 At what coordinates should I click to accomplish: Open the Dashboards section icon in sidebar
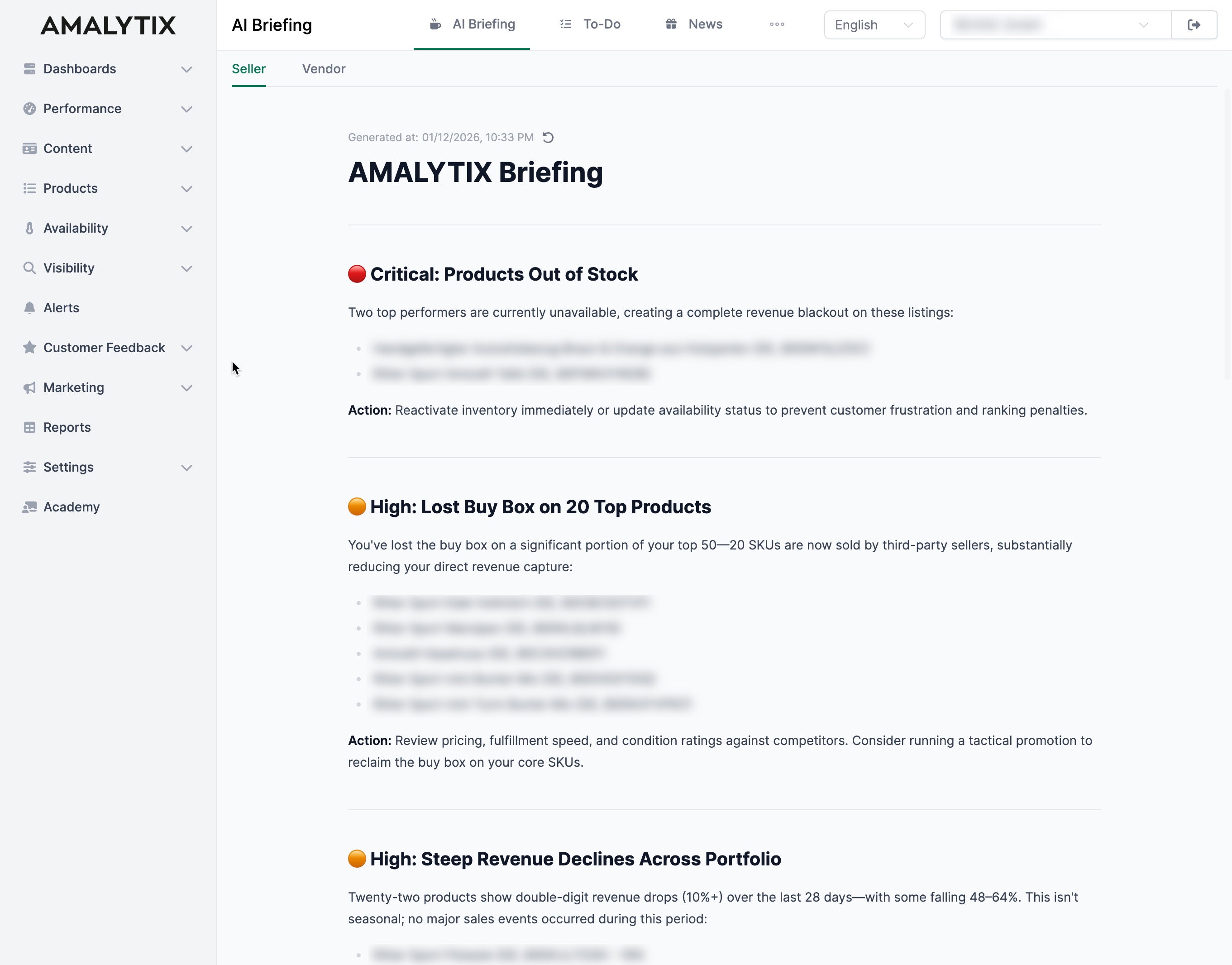(x=30, y=69)
